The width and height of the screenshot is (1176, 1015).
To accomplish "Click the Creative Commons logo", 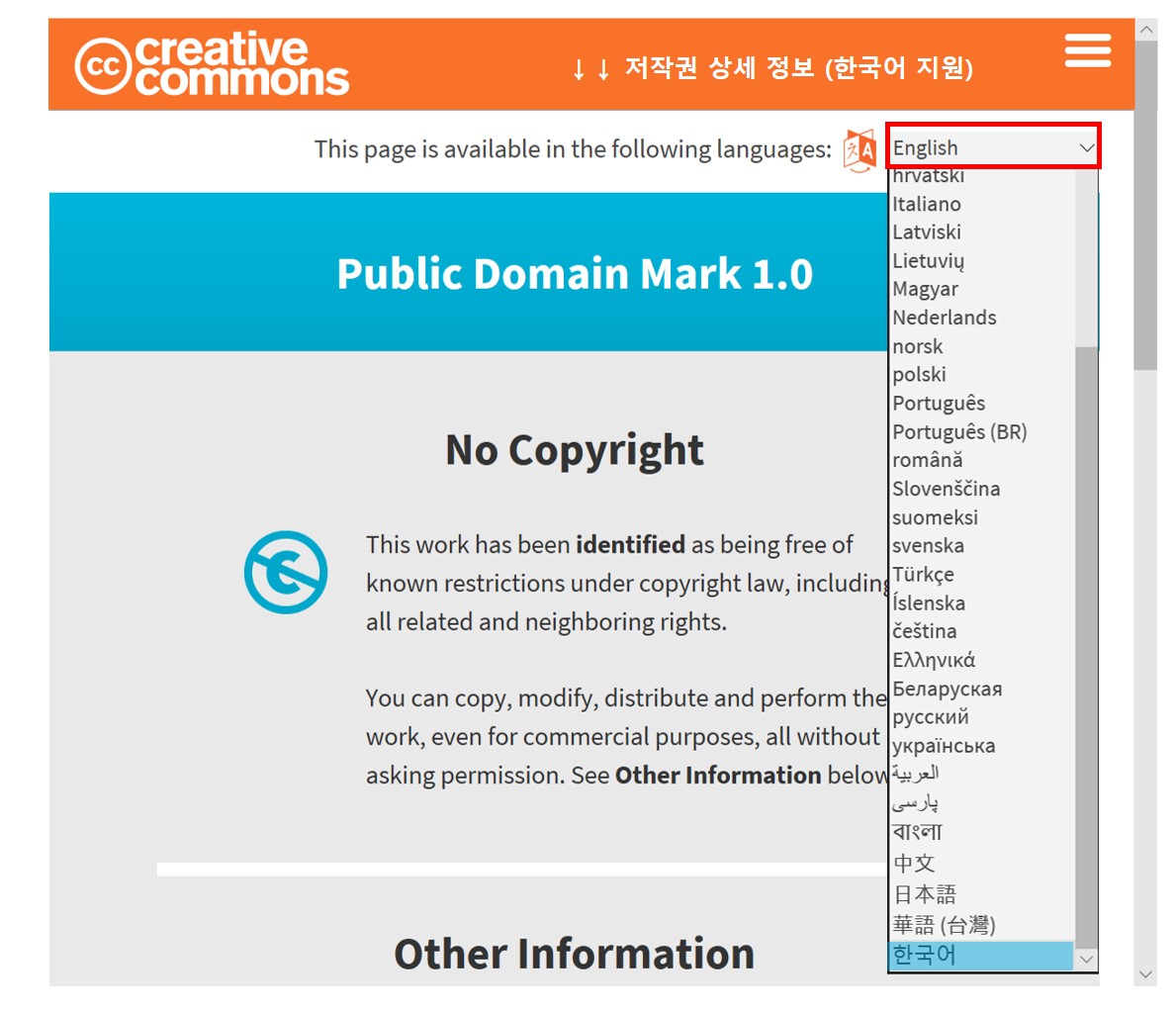I will click(x=212, y=64).
